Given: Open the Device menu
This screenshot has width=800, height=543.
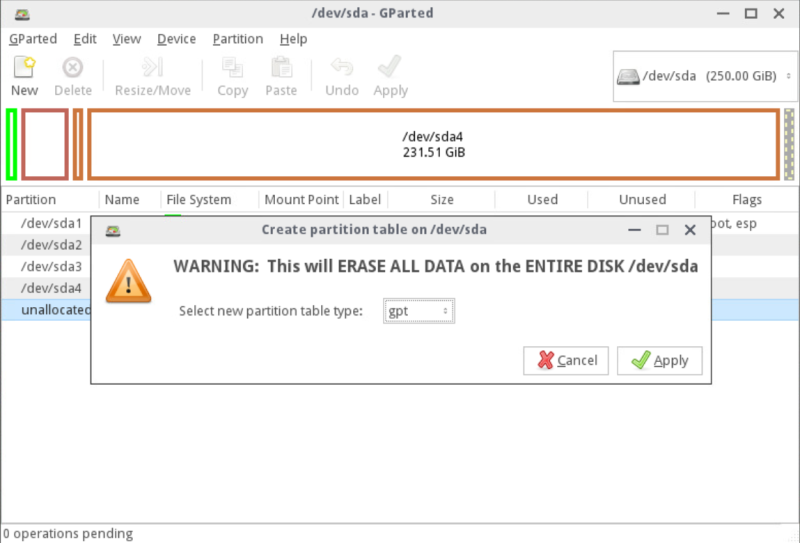Looking at the screenshot, I should point(176,39).
